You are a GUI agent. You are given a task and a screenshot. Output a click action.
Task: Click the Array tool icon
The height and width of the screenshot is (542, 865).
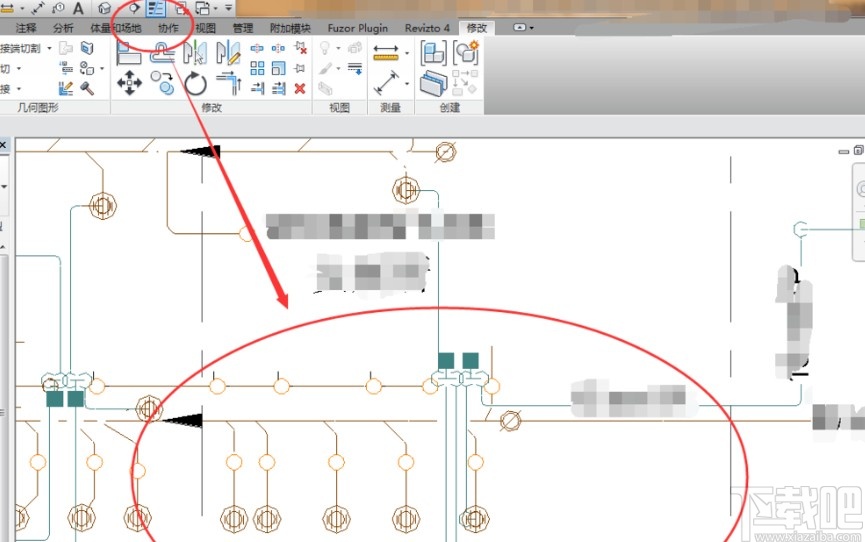coord(257,68)
